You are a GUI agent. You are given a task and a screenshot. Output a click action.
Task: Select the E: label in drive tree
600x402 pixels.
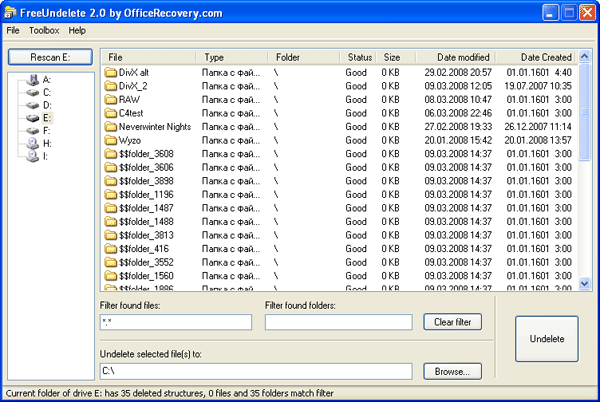(x=47, y=118)
